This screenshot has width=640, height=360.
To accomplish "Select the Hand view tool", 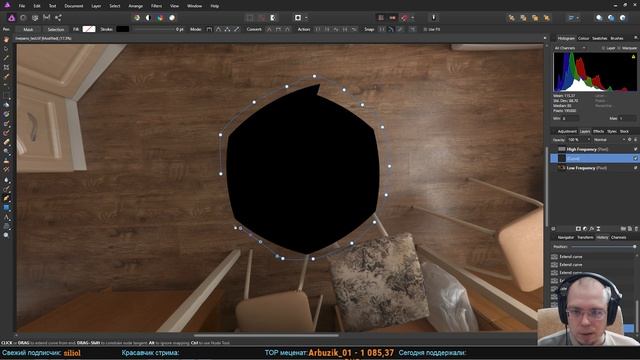I will tap(6, 40).
